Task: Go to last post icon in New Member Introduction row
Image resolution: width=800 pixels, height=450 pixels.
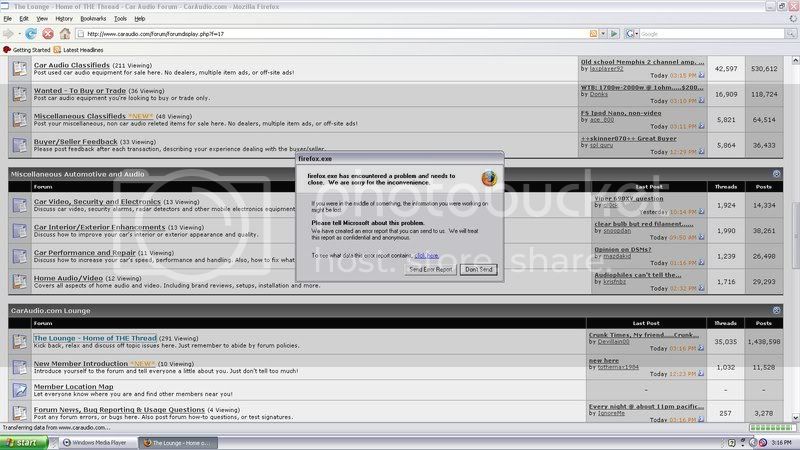Action: [x=702, y=374]
